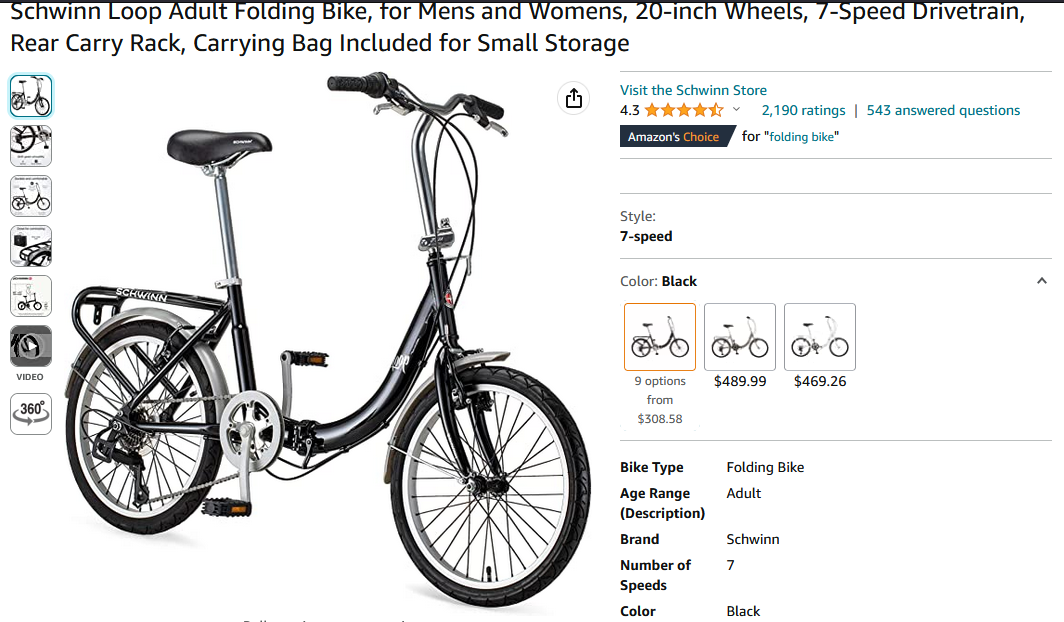Select the fifth thumbnail of the folded bike
This screenshot has height=622, width=1064.
click(31, 296)
